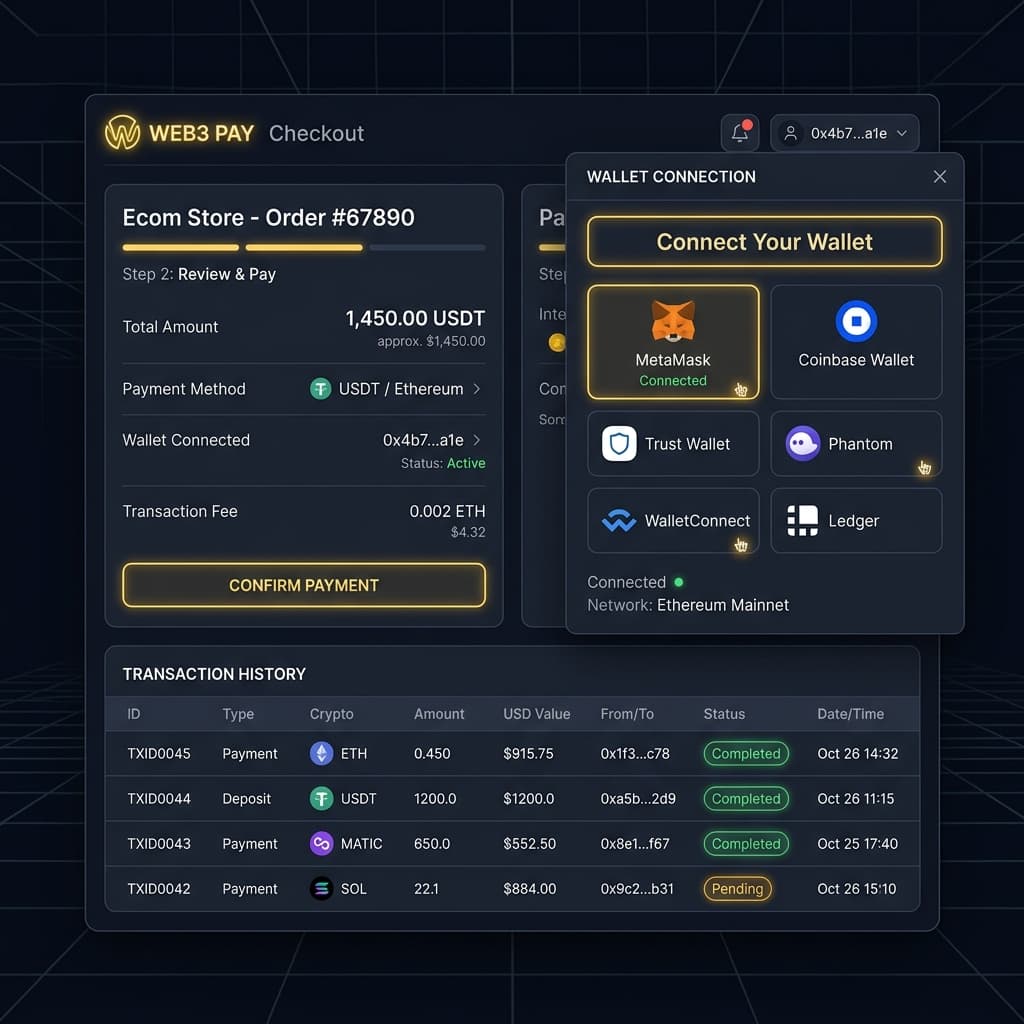Choose the Phantom wallet option
This screenshot has width=1024, height=1024.
tap(856, 443)
